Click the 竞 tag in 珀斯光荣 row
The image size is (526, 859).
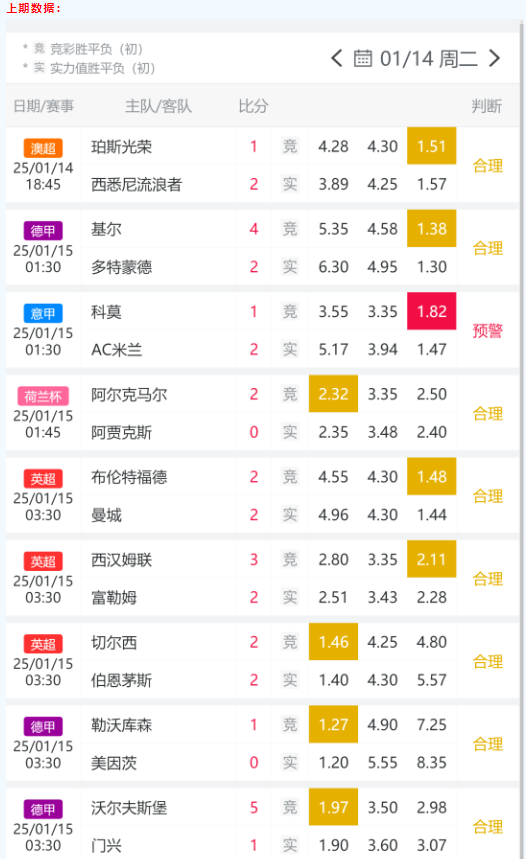tap(290, 146)
